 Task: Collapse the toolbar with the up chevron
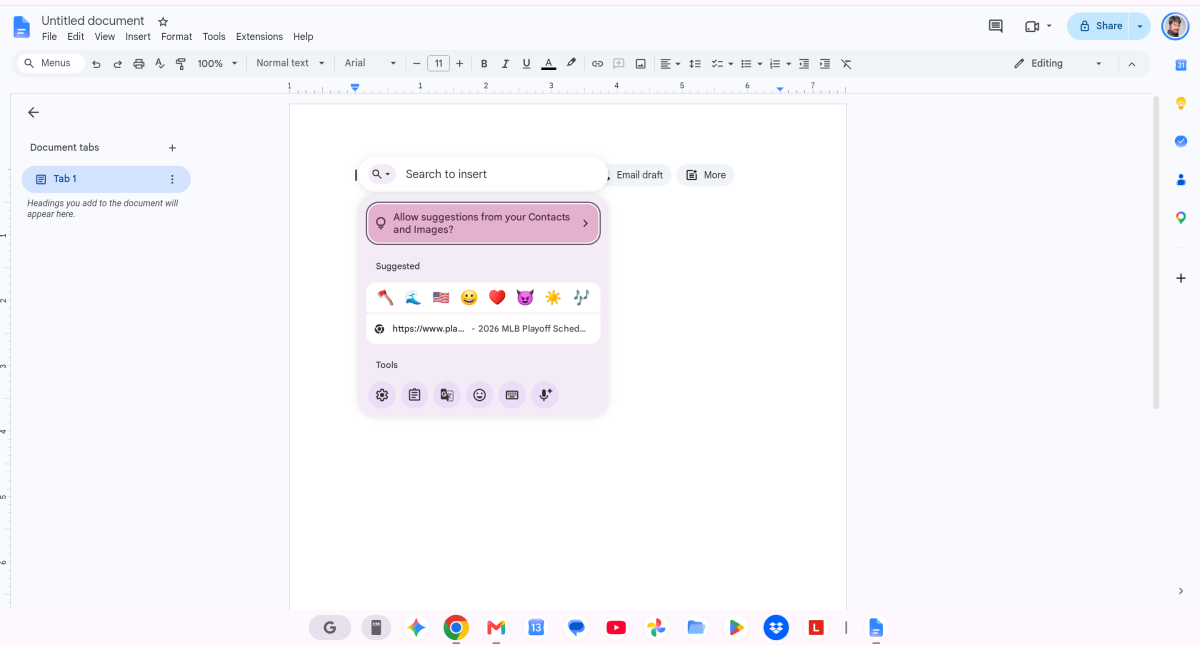click(x=1132, y=63)
